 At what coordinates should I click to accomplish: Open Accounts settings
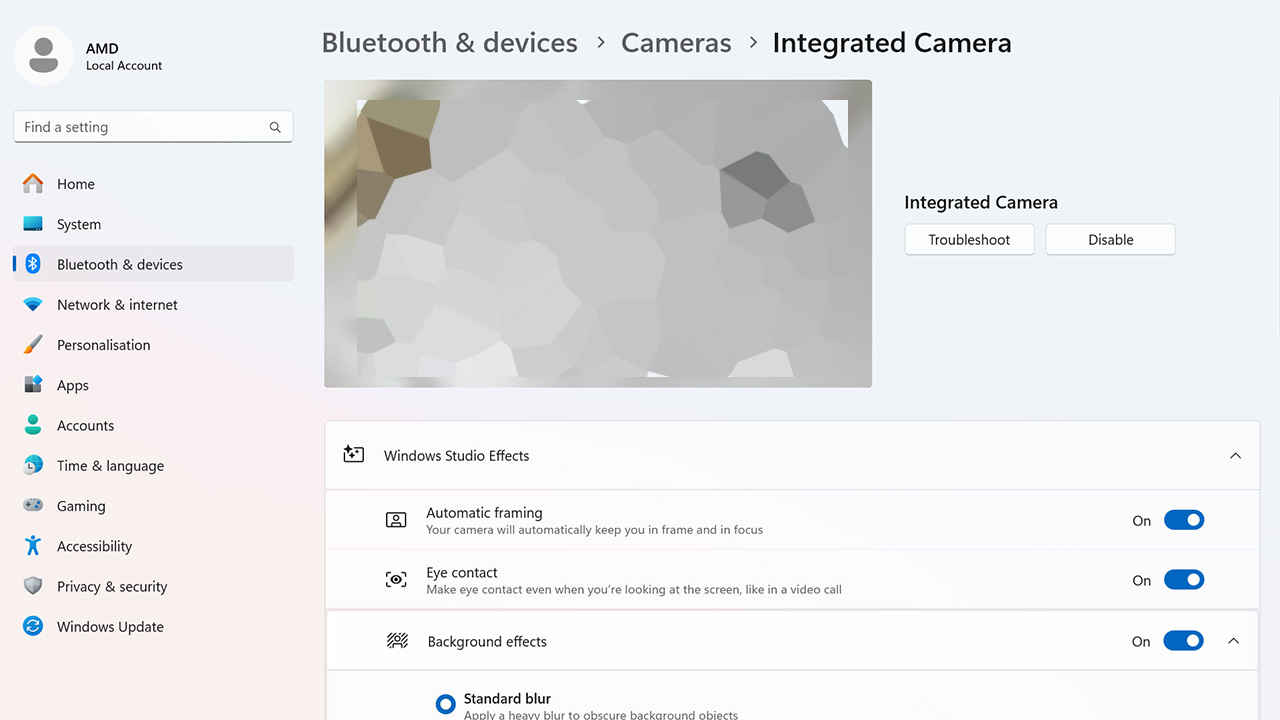click(x=153, y=425)
